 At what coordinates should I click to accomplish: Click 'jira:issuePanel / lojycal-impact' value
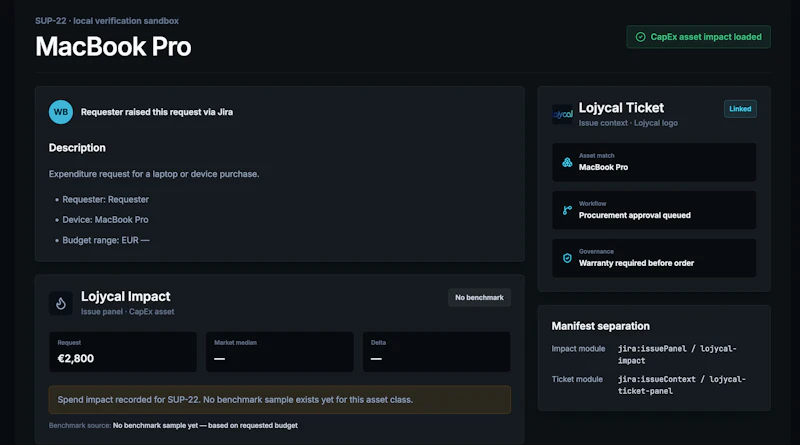(x=677, y=355)
